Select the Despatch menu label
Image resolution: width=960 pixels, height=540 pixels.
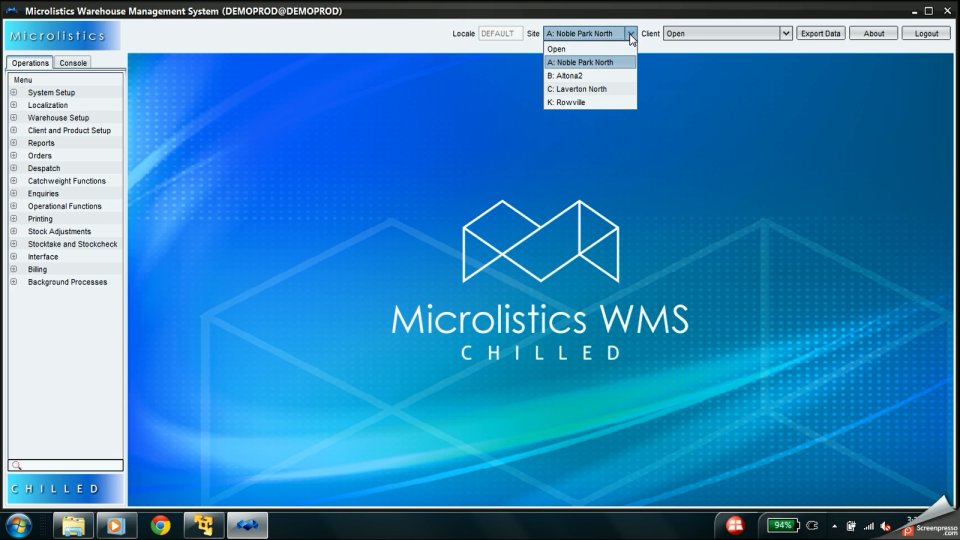point(44,168)
